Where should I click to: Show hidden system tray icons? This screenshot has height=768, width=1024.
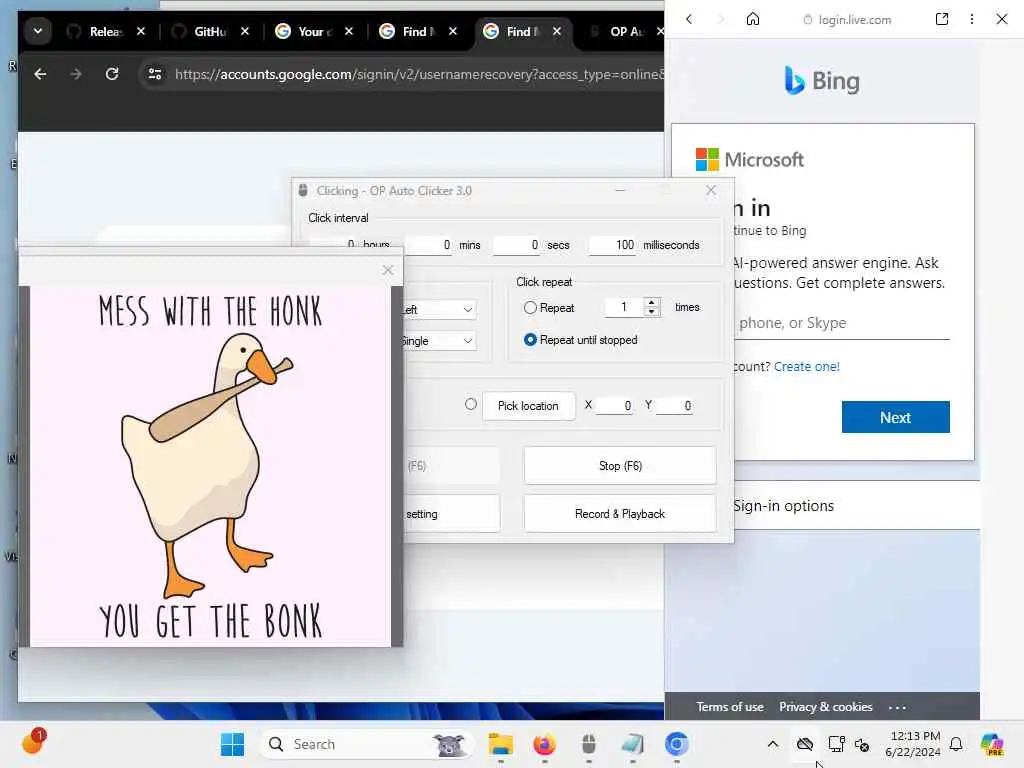[x=773, y=744]
